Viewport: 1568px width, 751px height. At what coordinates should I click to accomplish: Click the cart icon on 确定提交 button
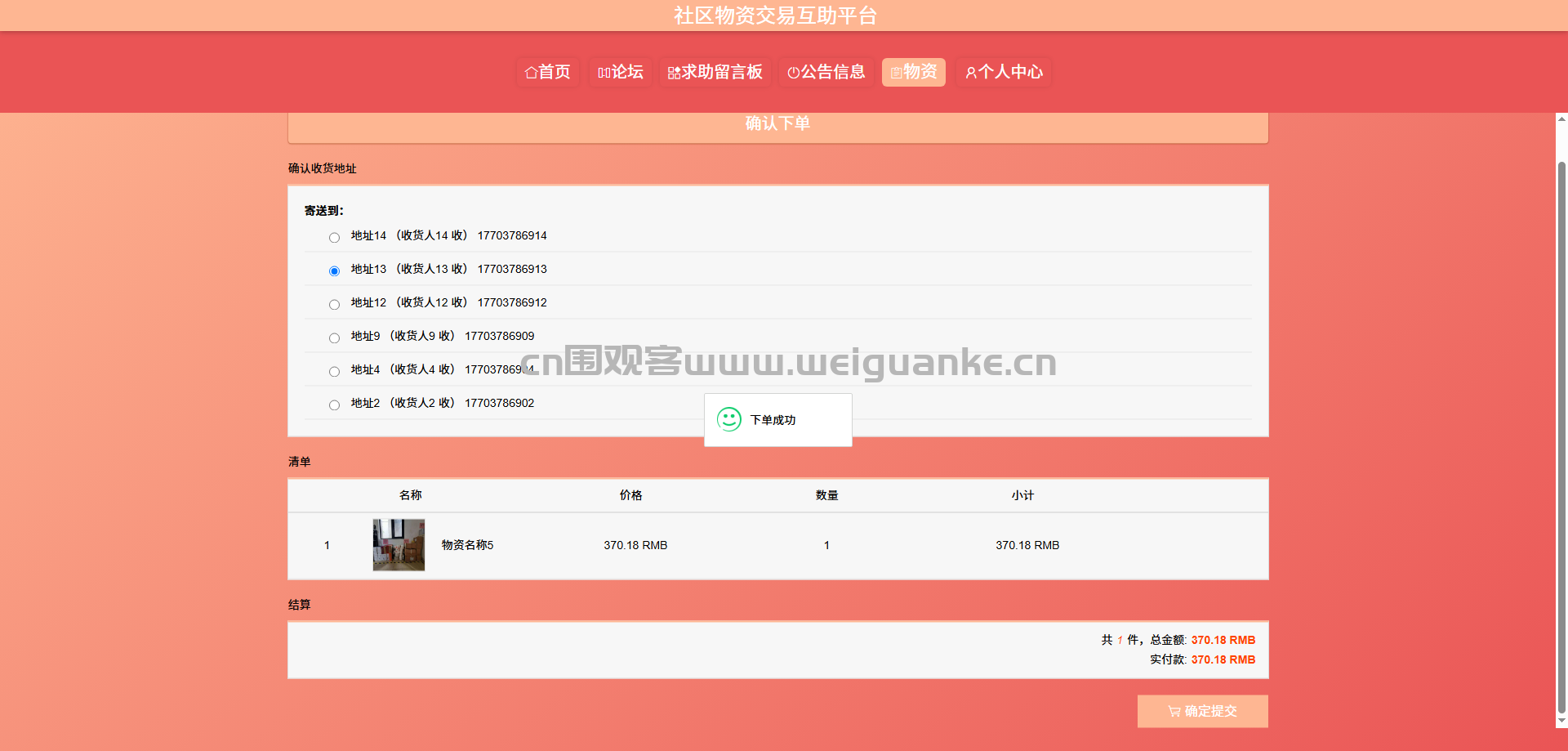[1174, 711]
